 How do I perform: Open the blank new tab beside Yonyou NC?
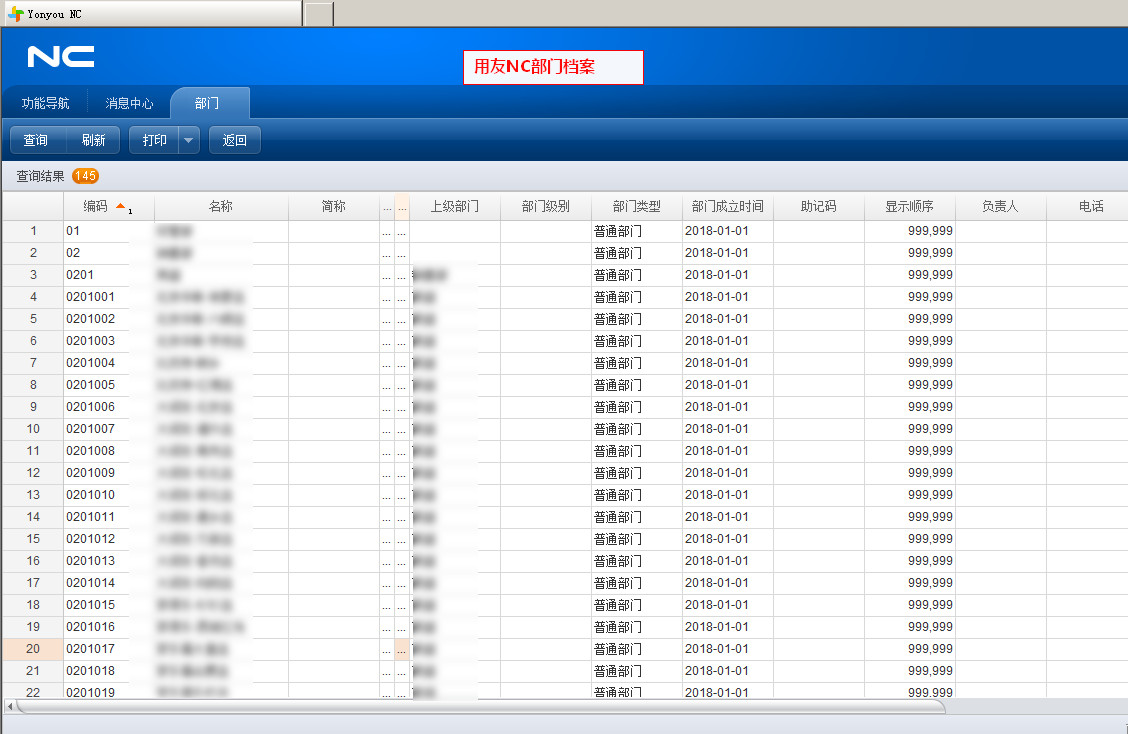318,14
